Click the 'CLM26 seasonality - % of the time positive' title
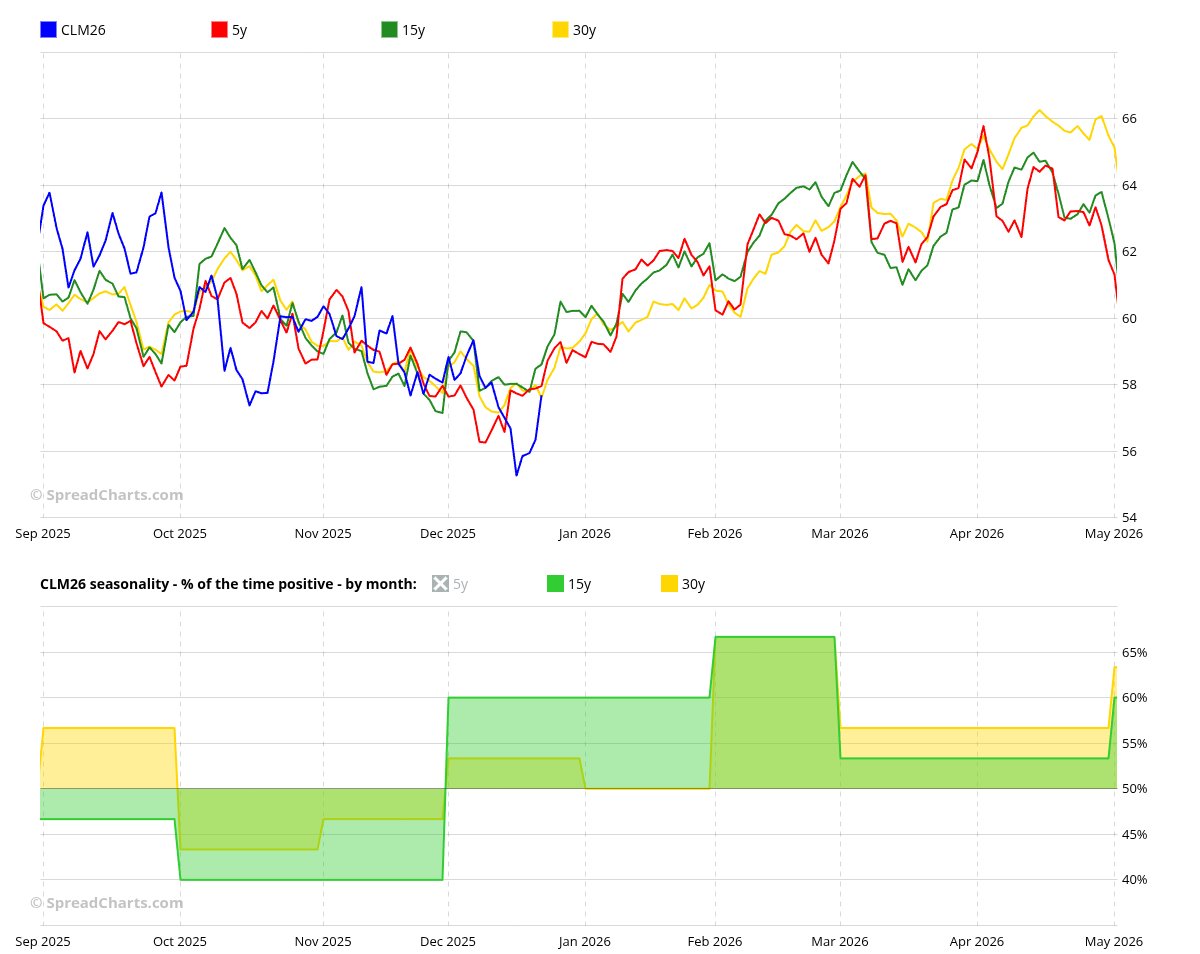Viewport: 1200px width, 954px height. (x=226, y=583)
